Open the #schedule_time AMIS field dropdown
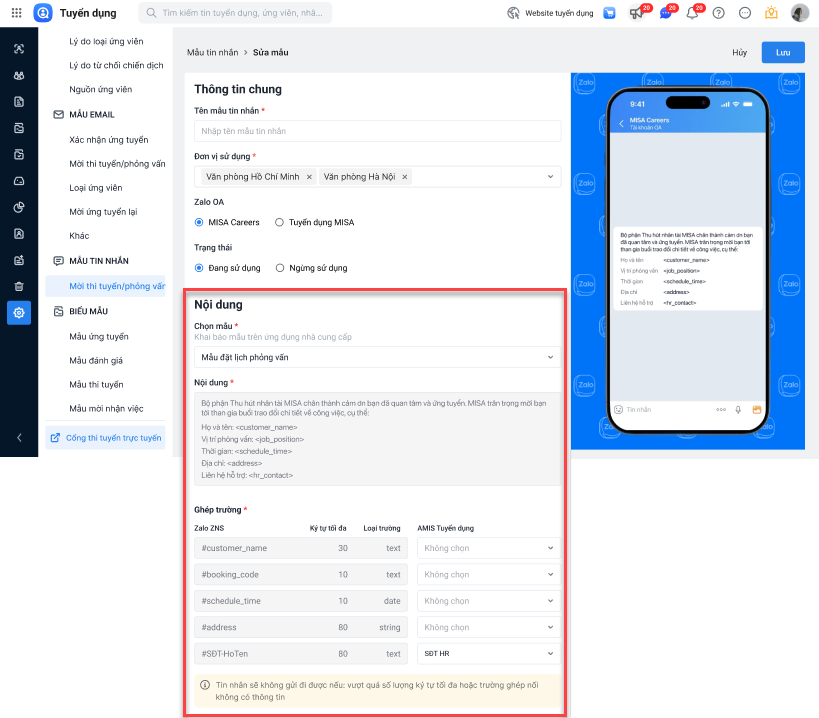The width and height of the screenshot is (819, 718). click(x=489, y=601)
